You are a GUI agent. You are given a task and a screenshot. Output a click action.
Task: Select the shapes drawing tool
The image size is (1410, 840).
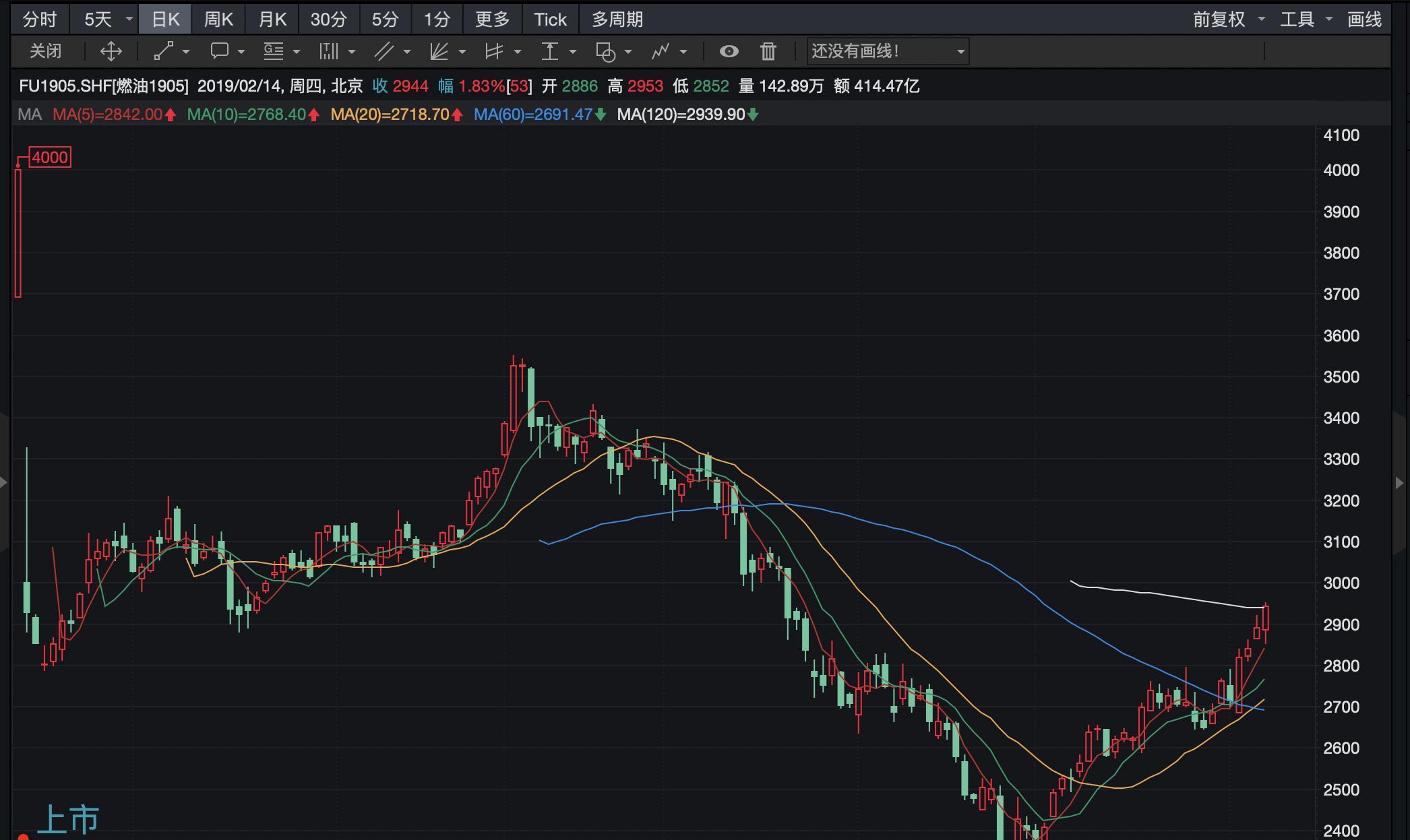point(605,51)
